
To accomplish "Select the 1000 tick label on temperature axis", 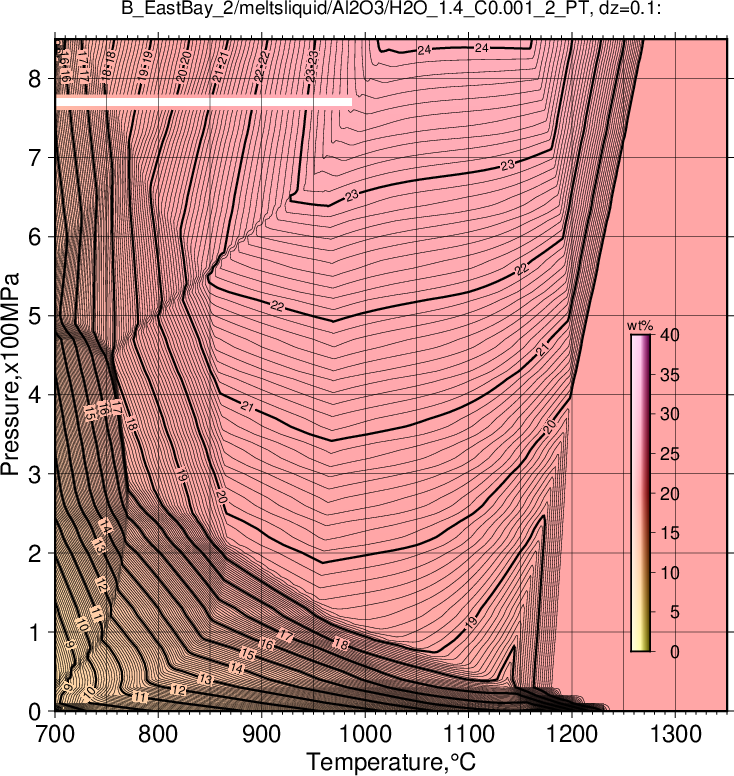I will click(365, 734).
